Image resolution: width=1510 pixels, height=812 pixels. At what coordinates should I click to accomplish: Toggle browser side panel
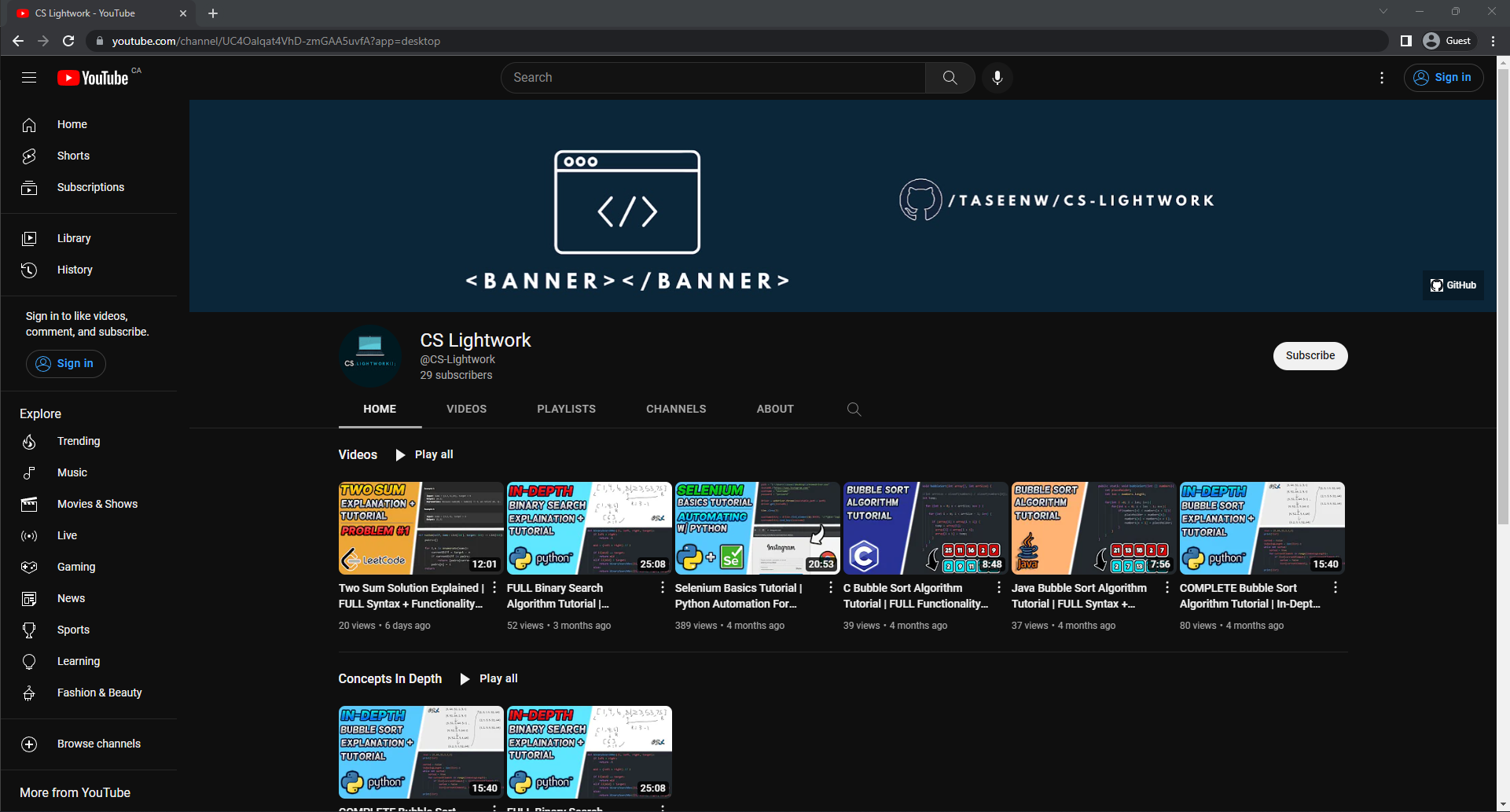(1406, 41)
